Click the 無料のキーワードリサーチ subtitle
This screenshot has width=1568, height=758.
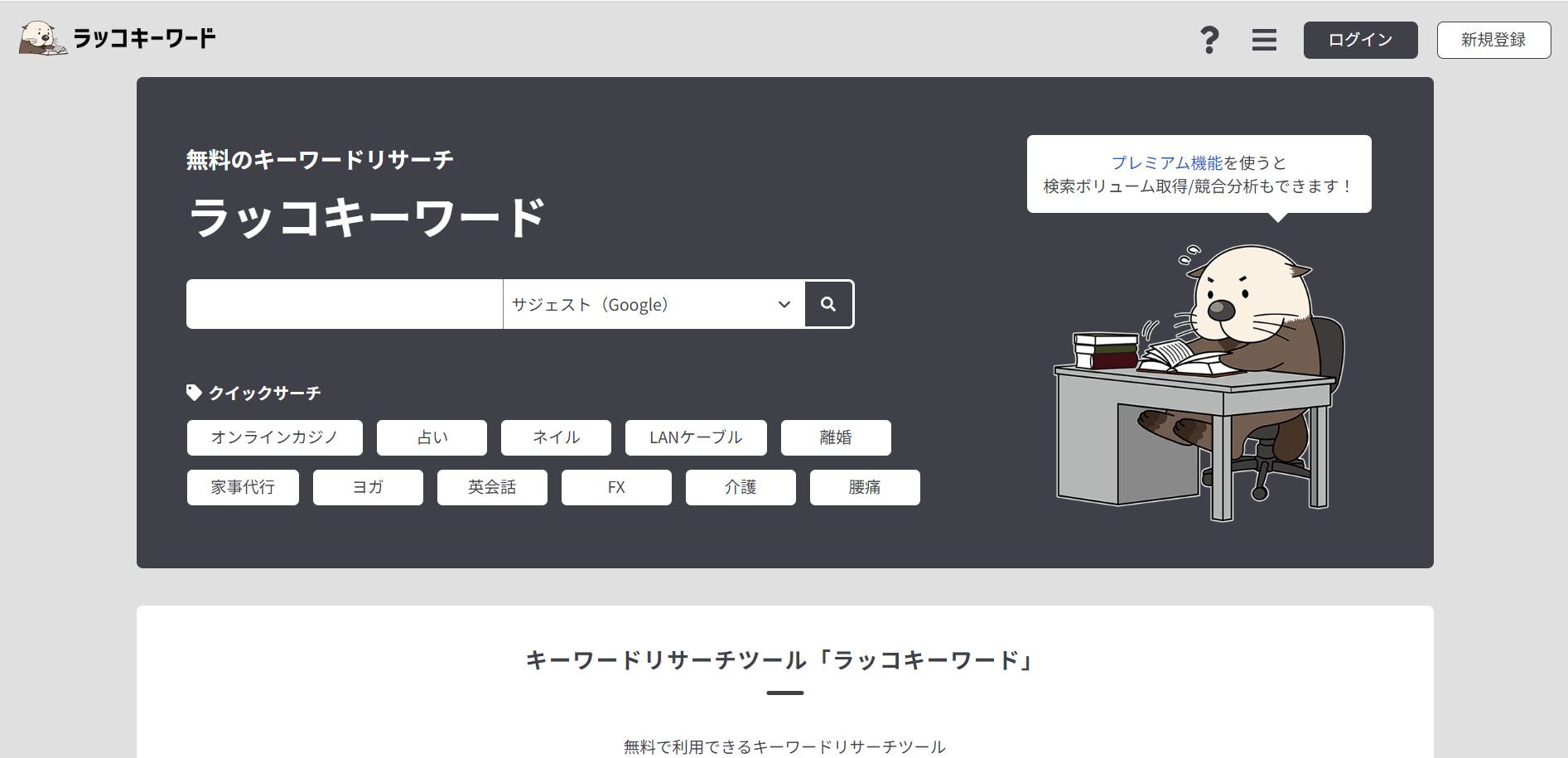(320, 160)
